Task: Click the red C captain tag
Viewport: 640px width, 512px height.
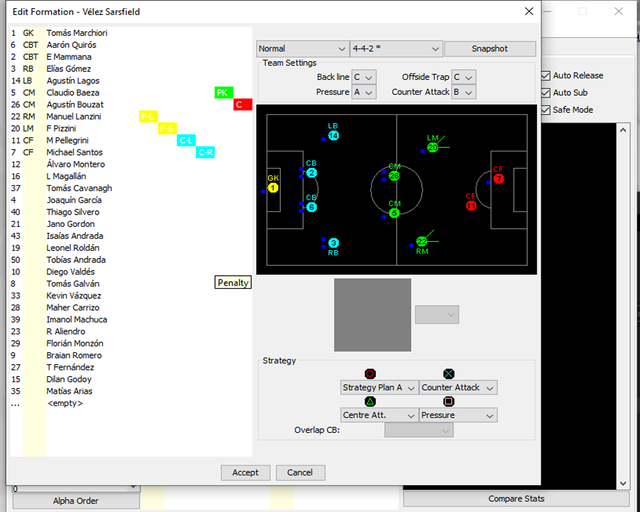Action: [x=243, y=105]
